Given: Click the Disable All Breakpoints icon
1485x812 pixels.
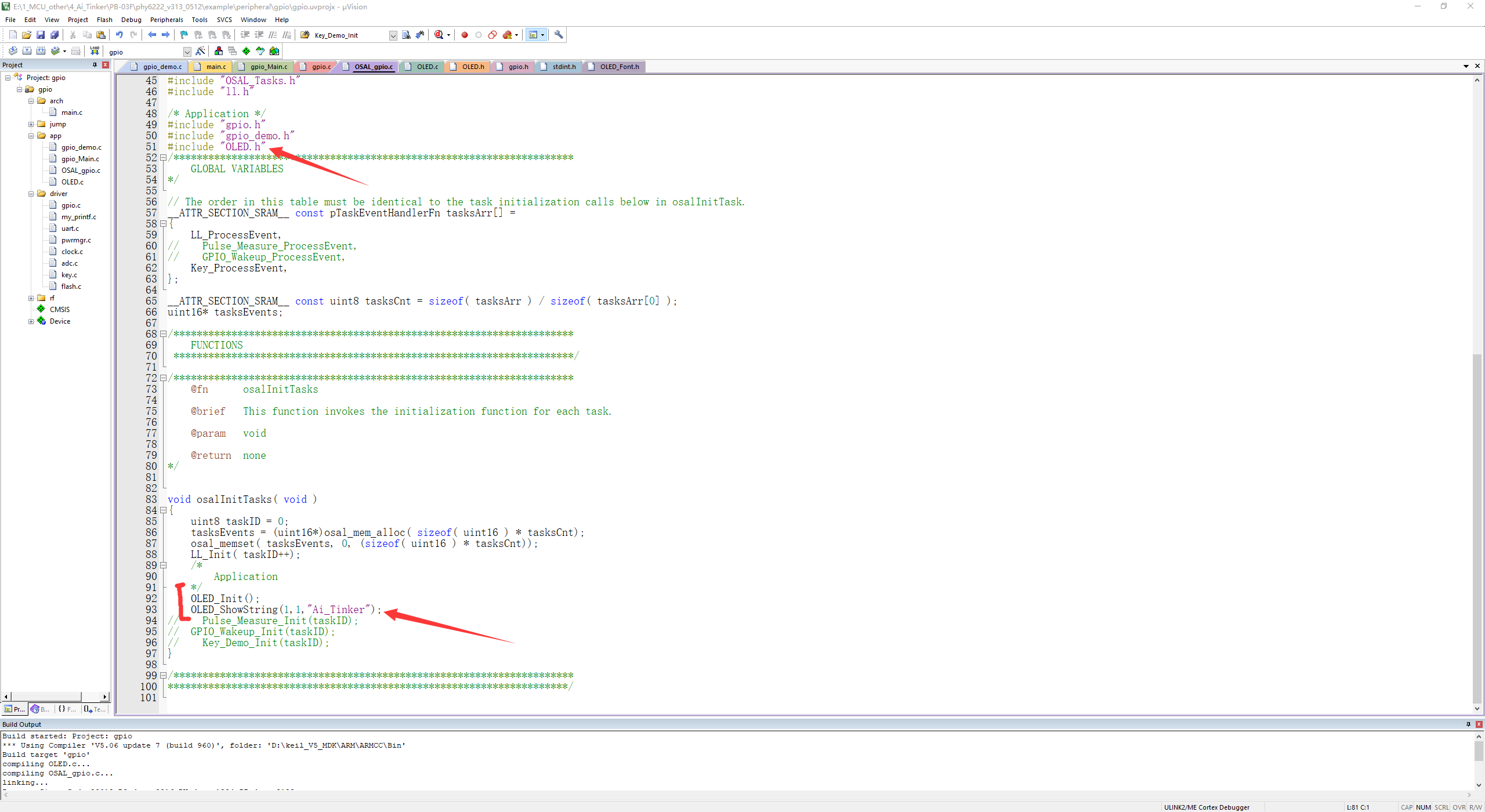Looking at the screenshot, I should tap(492, 35).
